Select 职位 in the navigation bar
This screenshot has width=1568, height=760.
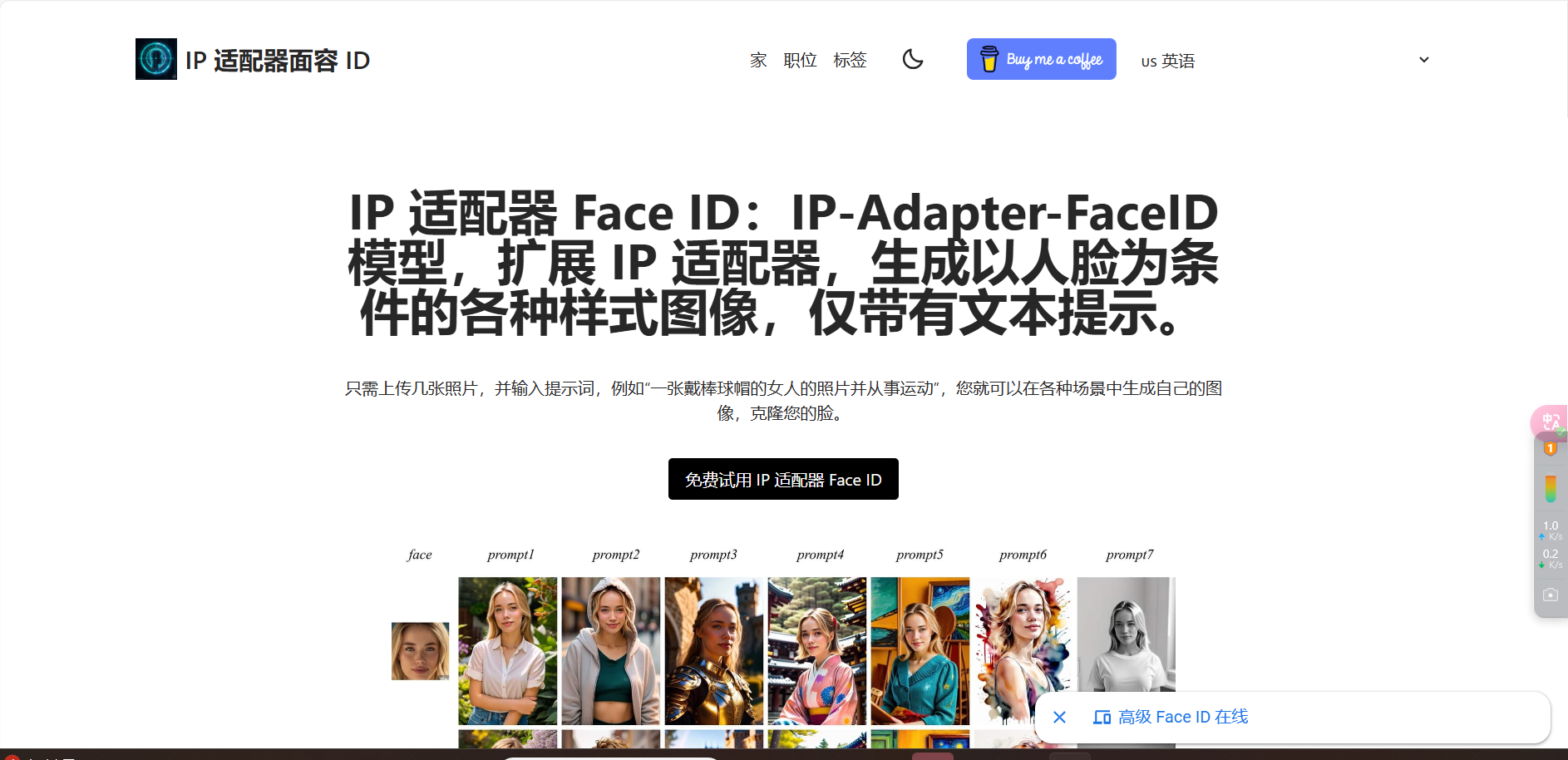coord(800,60)
